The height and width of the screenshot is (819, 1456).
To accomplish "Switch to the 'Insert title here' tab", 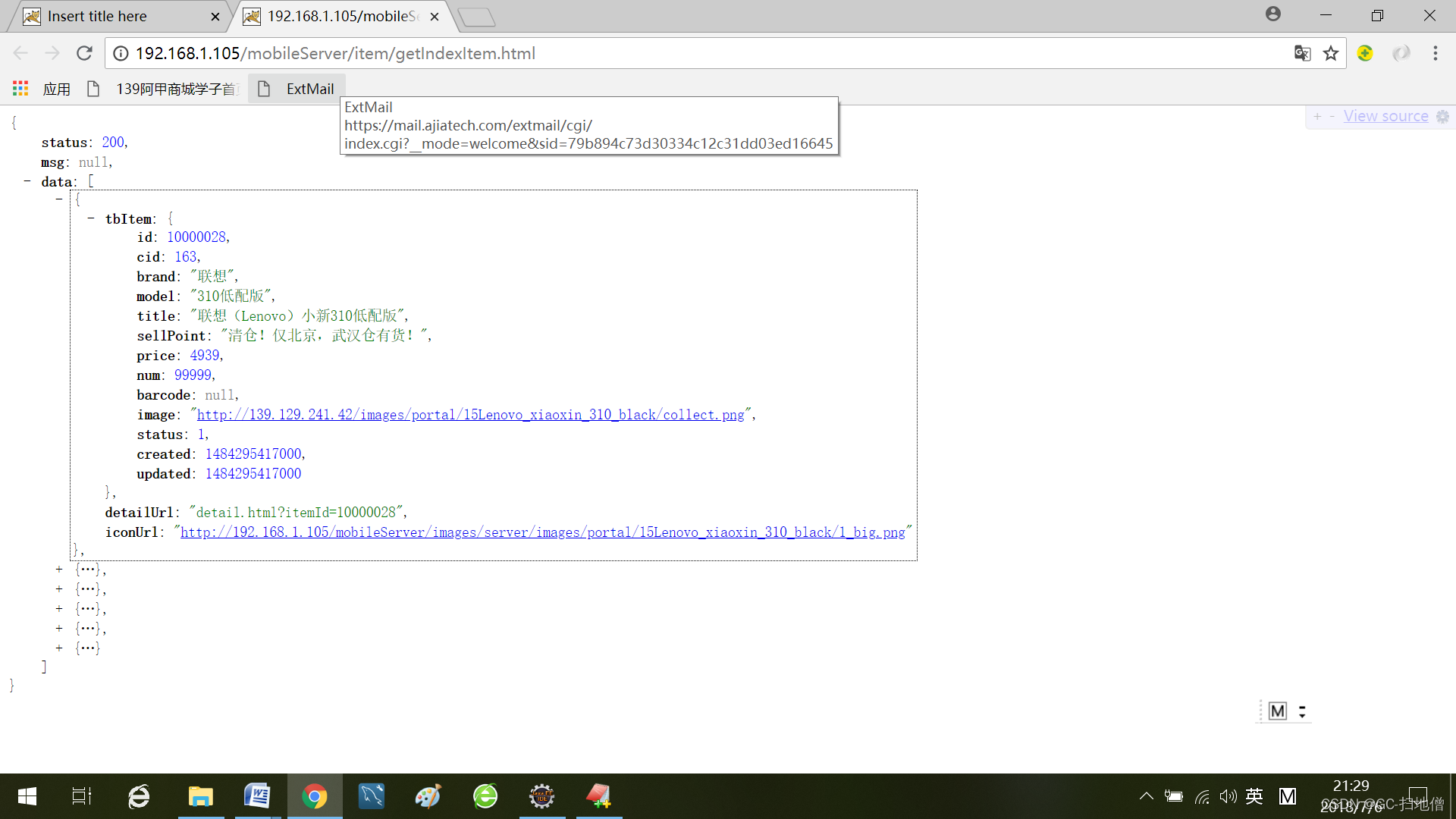I will point(99,16).
